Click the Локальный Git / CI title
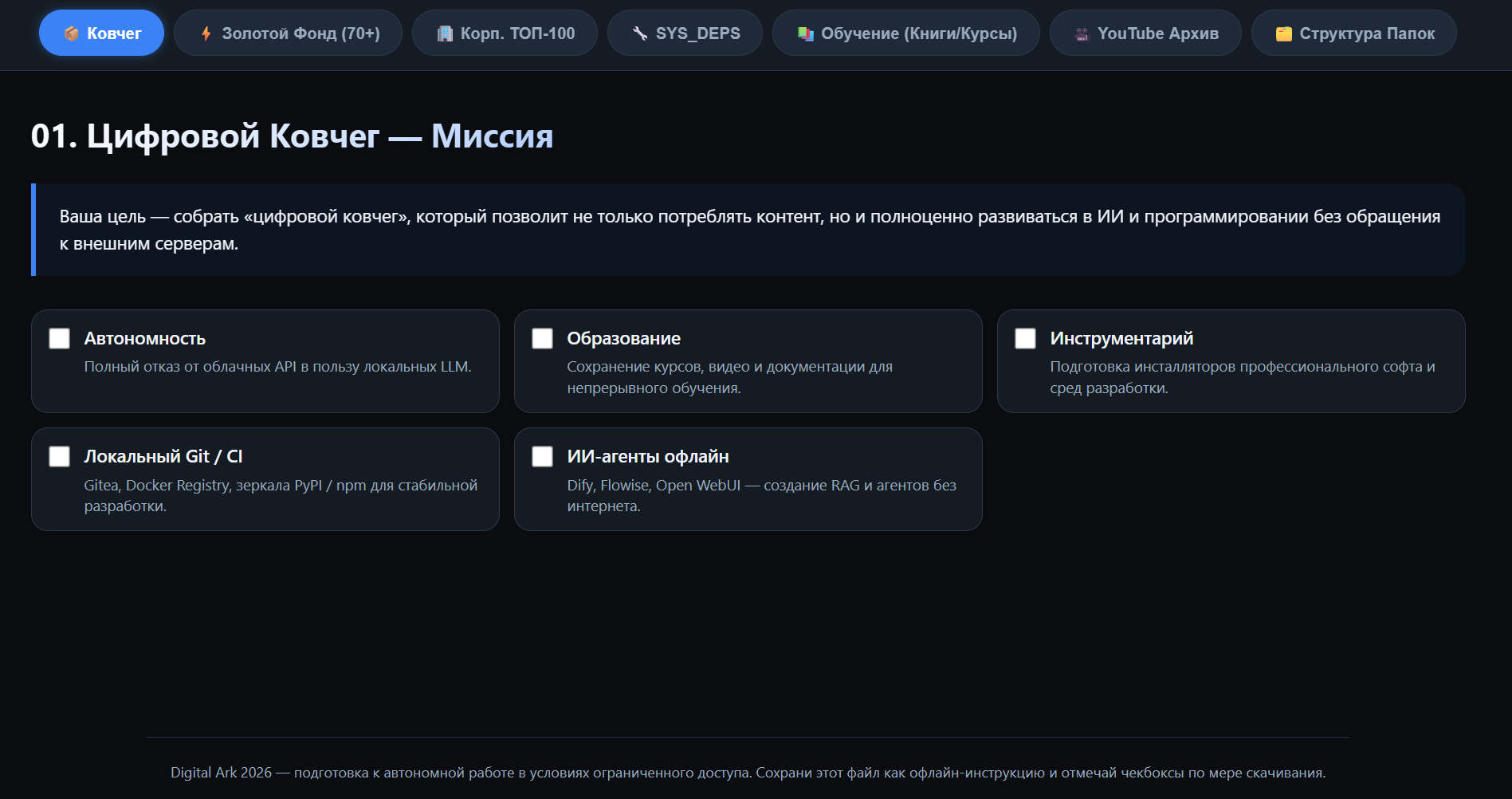 [x=163, y=457]
